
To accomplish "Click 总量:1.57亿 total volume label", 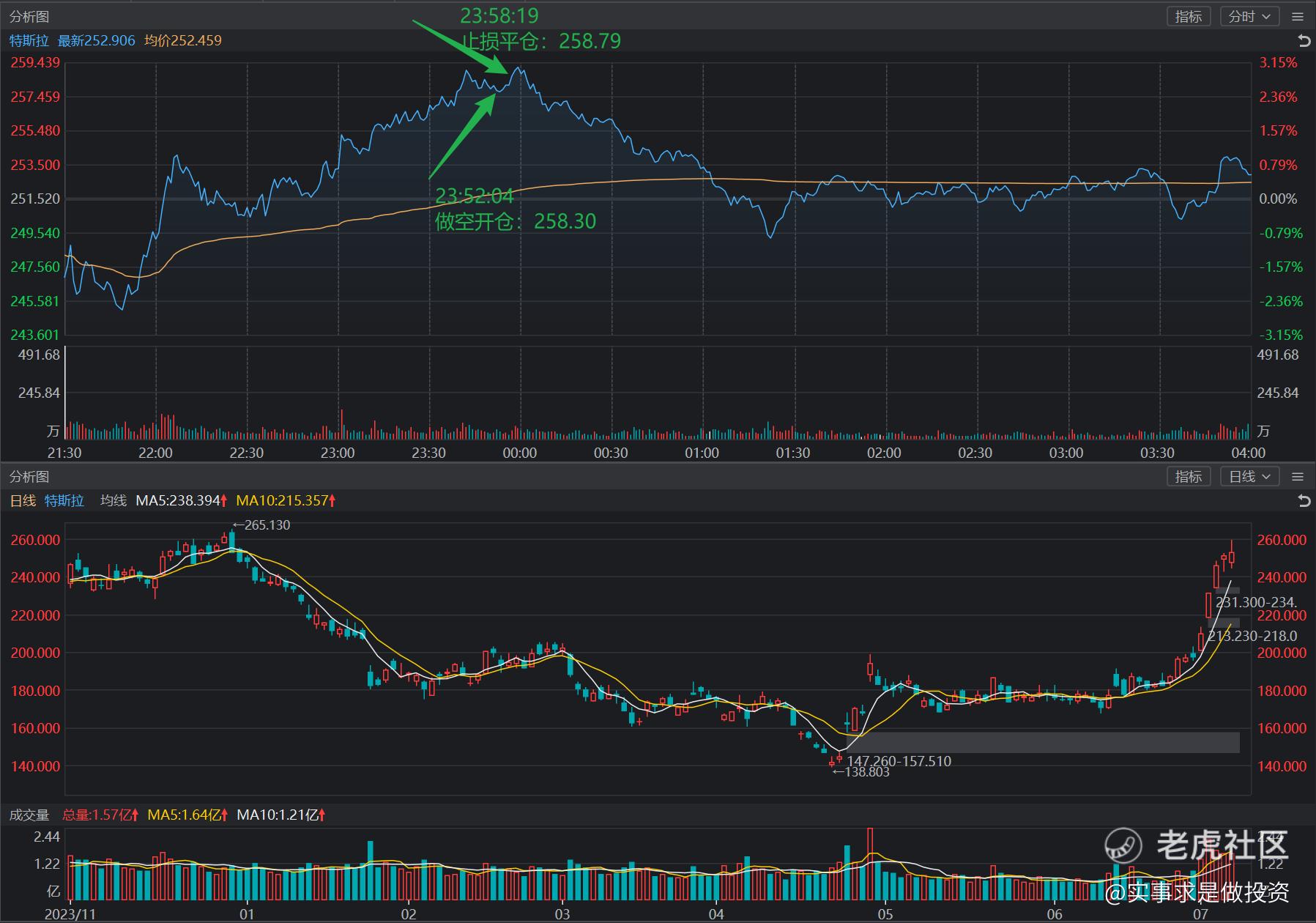I will [100, 815].
